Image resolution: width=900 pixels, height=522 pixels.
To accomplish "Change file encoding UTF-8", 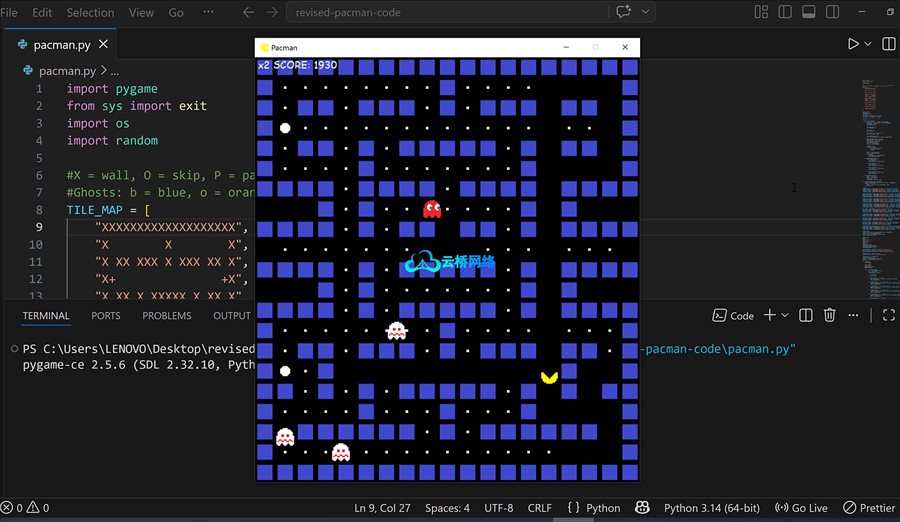I will pos(498,508).
